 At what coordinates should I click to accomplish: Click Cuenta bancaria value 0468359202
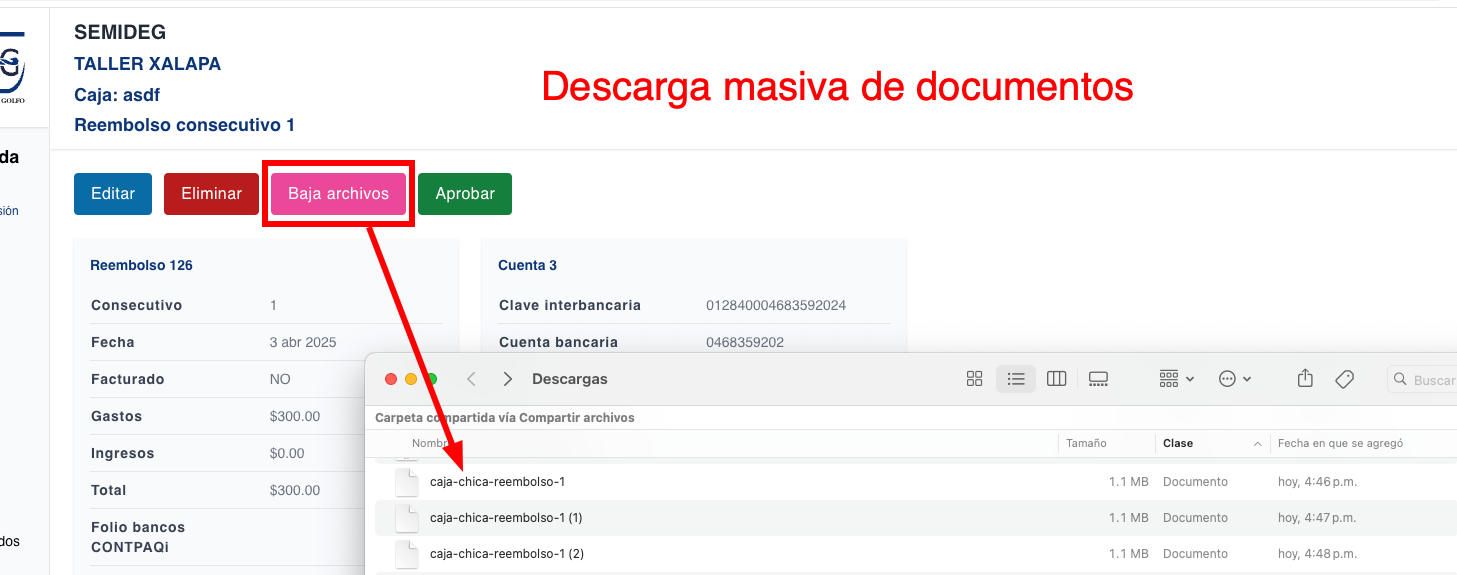(x=745, y=342)
